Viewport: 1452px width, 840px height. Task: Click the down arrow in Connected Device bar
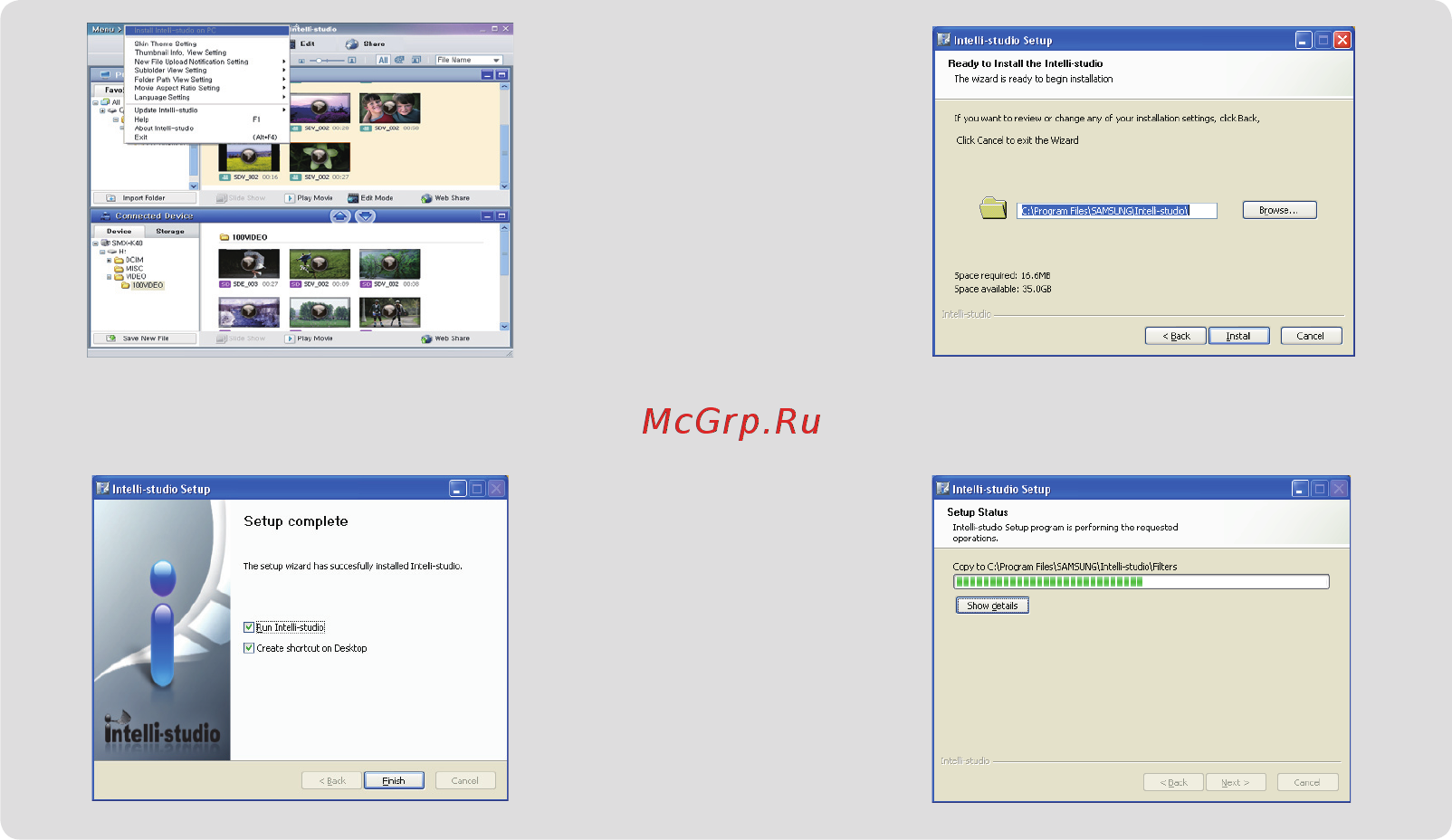[365, 216]
